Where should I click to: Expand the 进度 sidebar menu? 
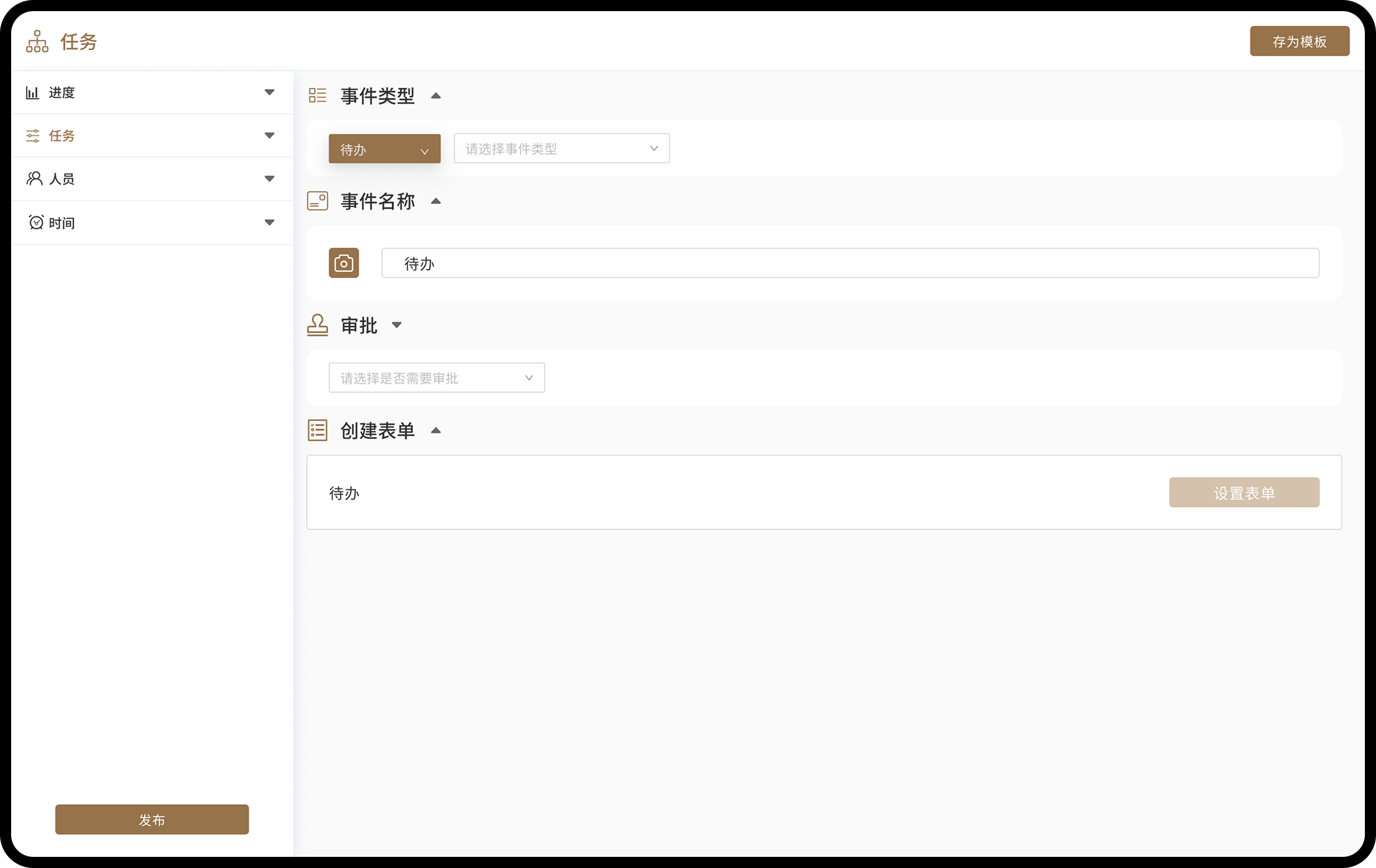(x=270, y=93)
